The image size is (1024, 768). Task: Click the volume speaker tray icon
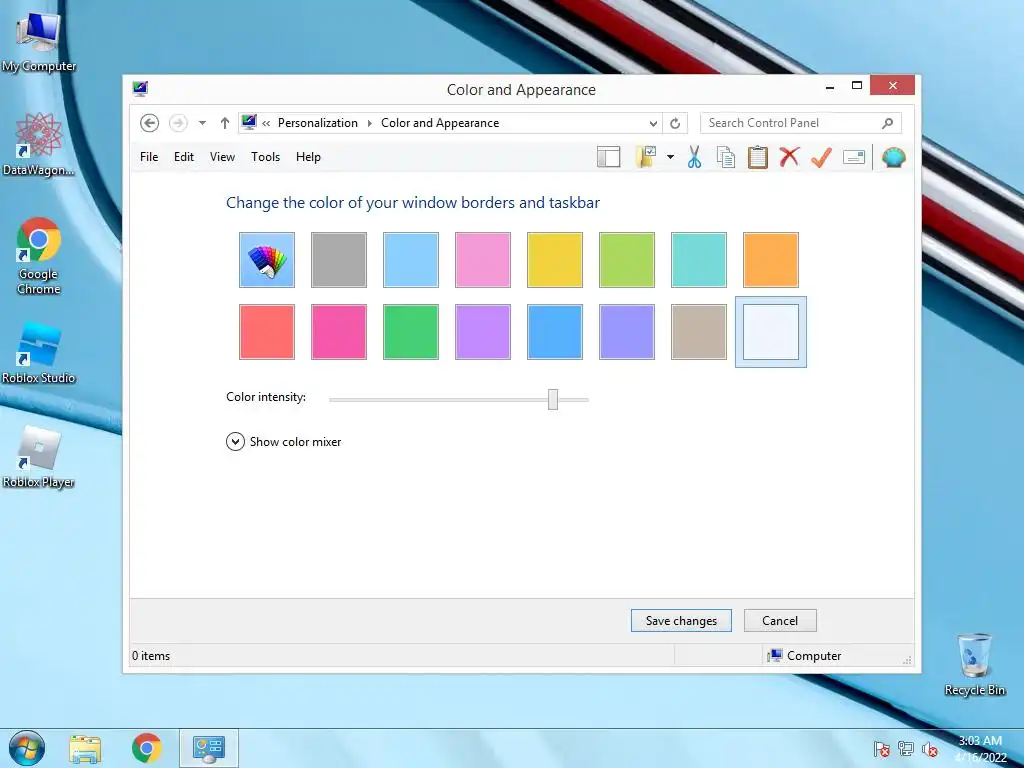(930, 749)
